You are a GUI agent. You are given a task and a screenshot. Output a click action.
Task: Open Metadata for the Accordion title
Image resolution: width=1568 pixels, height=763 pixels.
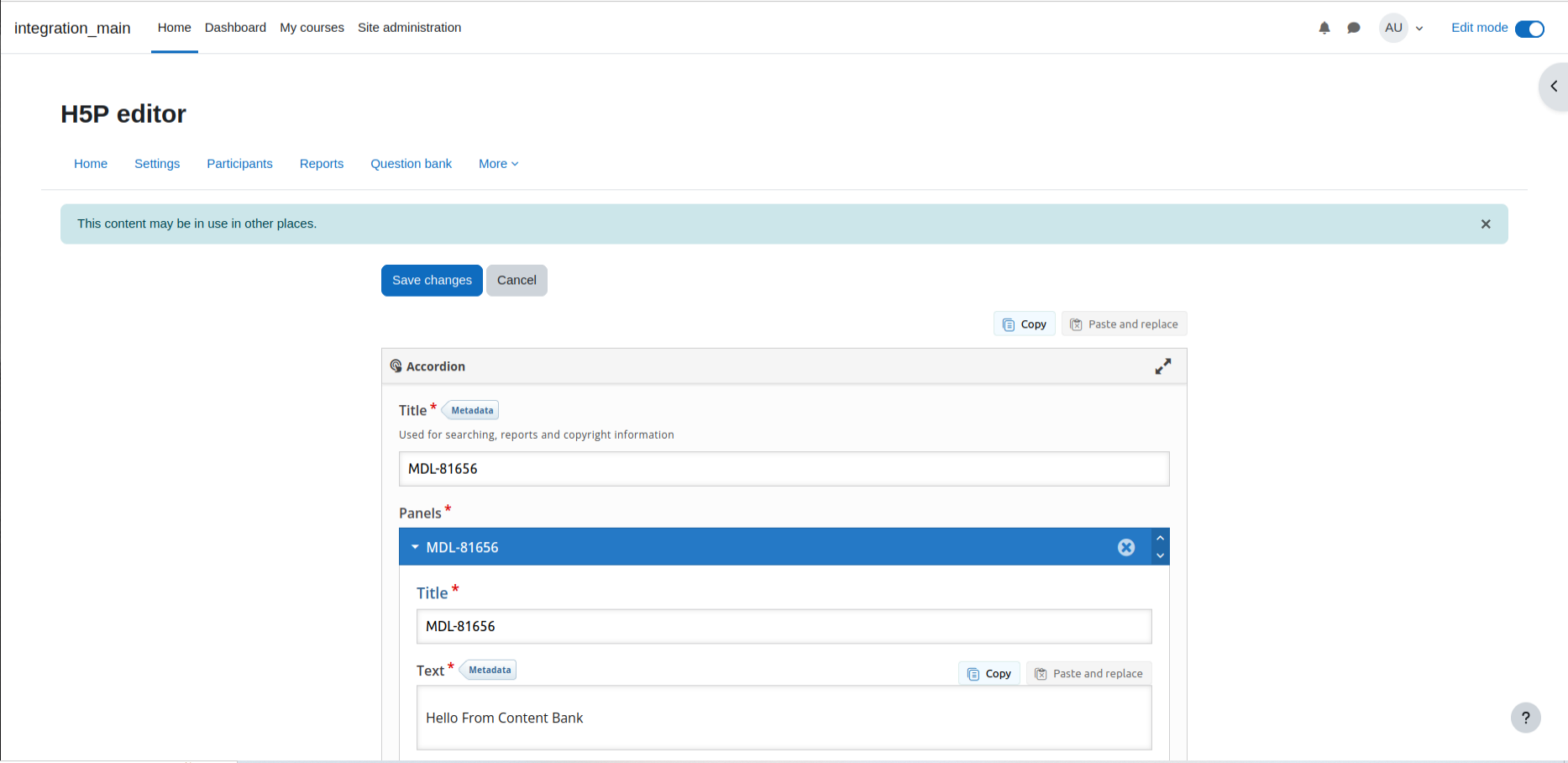[x=471, y=410]
